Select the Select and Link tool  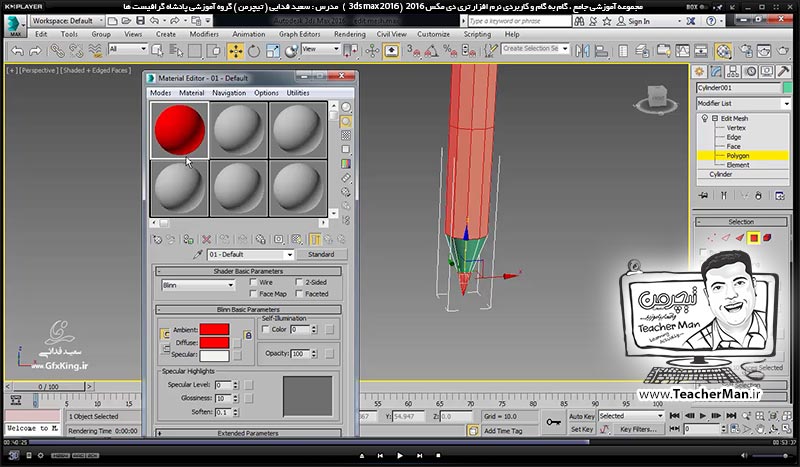[57, 51]
